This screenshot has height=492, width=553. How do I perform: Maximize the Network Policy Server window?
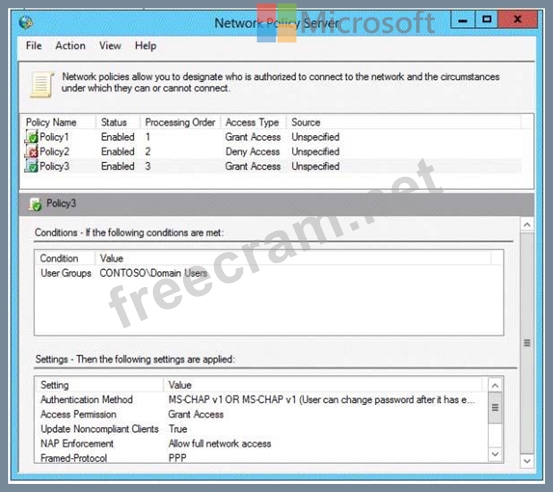(x=487, y=19)
